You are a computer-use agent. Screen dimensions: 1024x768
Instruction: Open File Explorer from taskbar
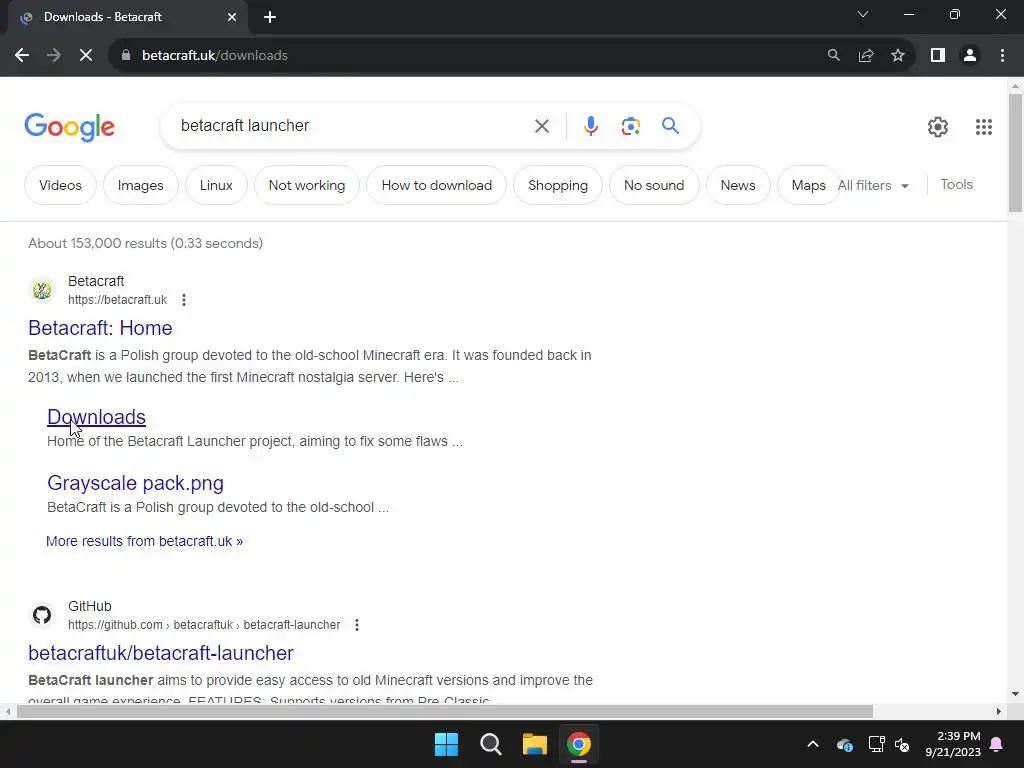tap(534, 744)
